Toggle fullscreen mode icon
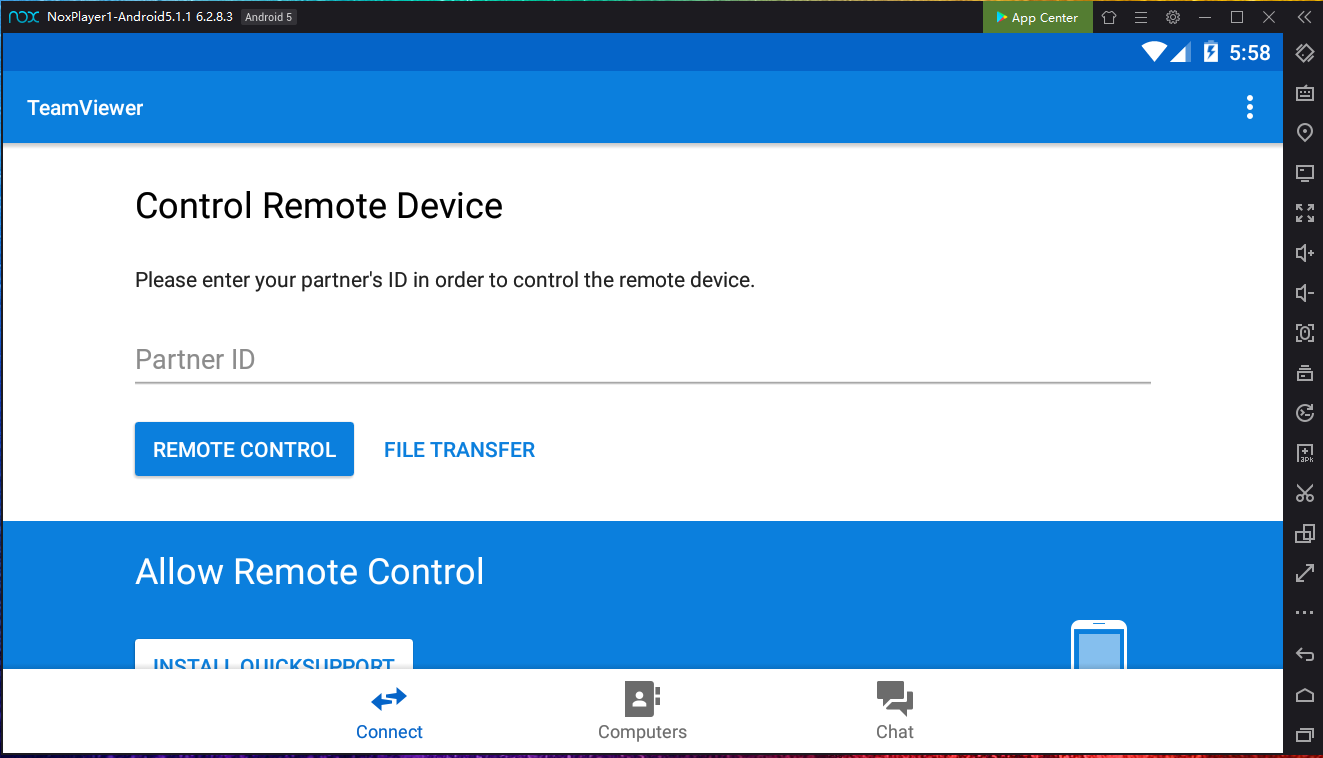Viewport: 1323px width, 758px height. (1304, 213)
